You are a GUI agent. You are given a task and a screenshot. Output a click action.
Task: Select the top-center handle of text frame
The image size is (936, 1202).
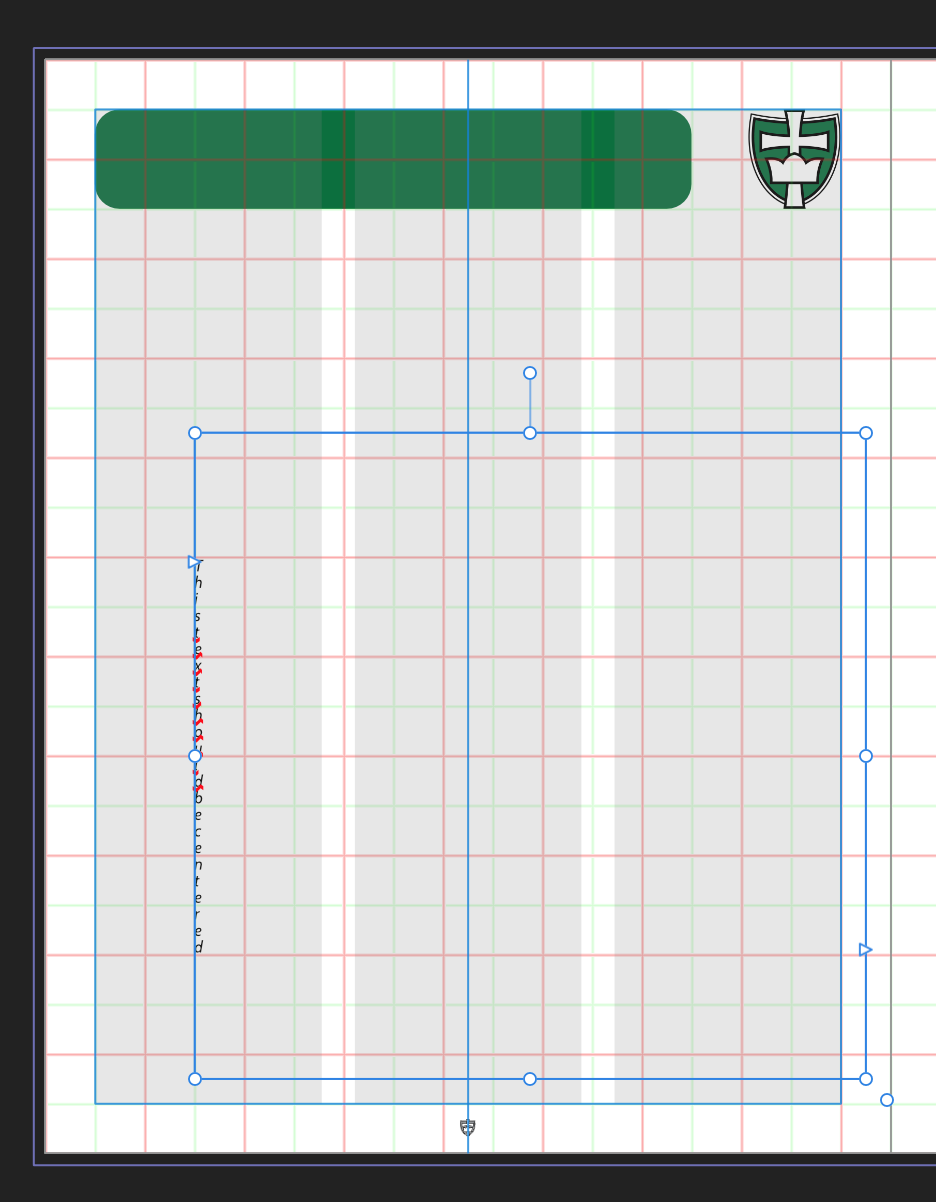coord(530,433)
